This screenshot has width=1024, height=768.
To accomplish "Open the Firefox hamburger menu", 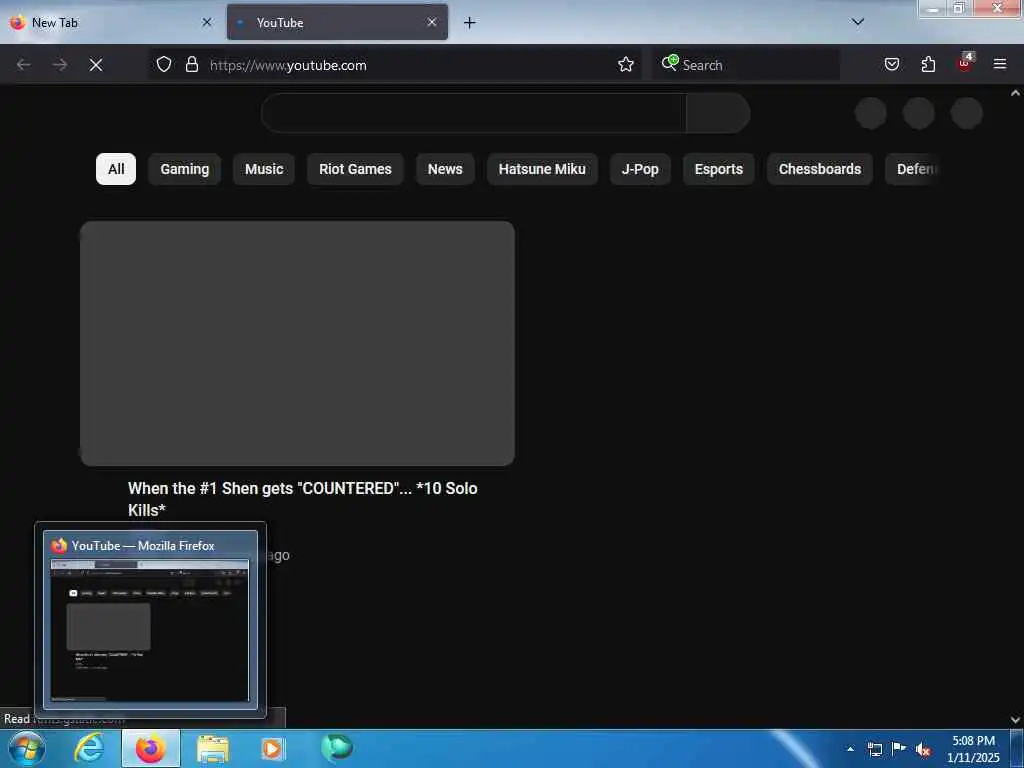I will (1000, 64).
